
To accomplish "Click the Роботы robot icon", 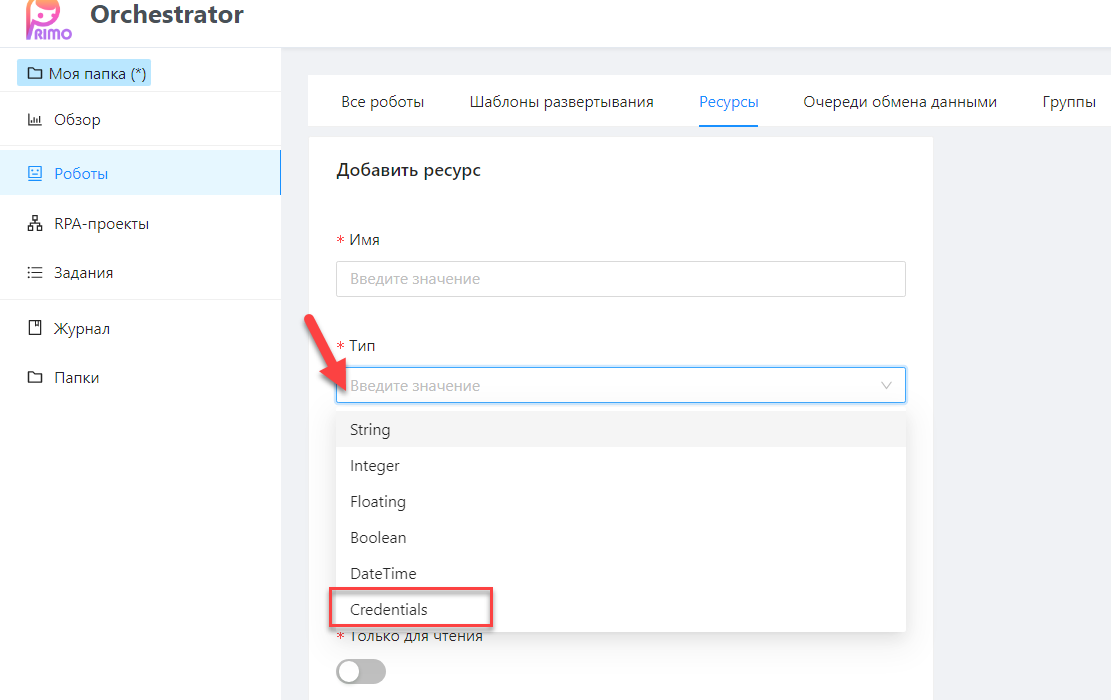I will (x=35, y=173).
